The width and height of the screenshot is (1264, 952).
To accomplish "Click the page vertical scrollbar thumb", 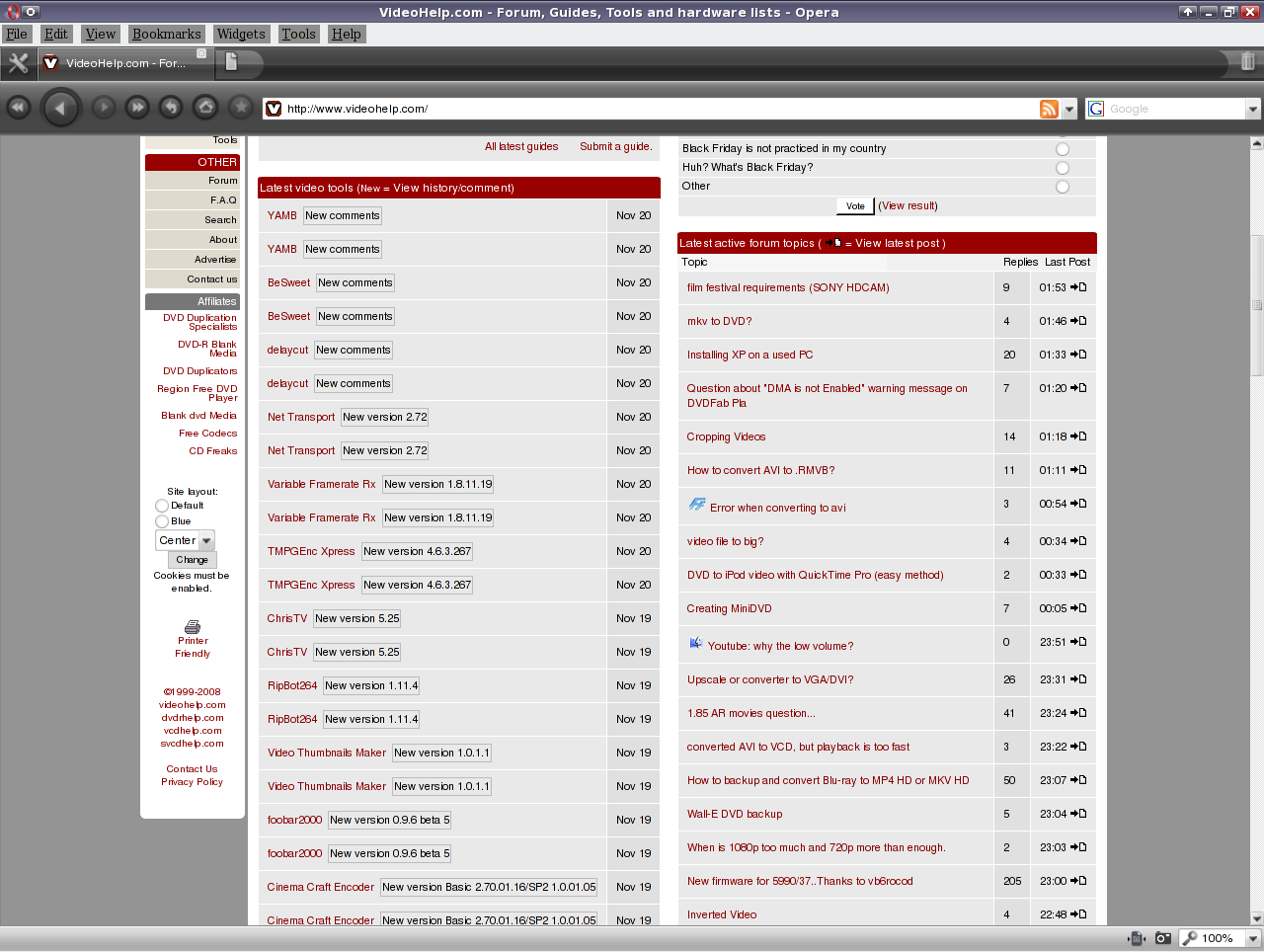I will [1256, 305].
